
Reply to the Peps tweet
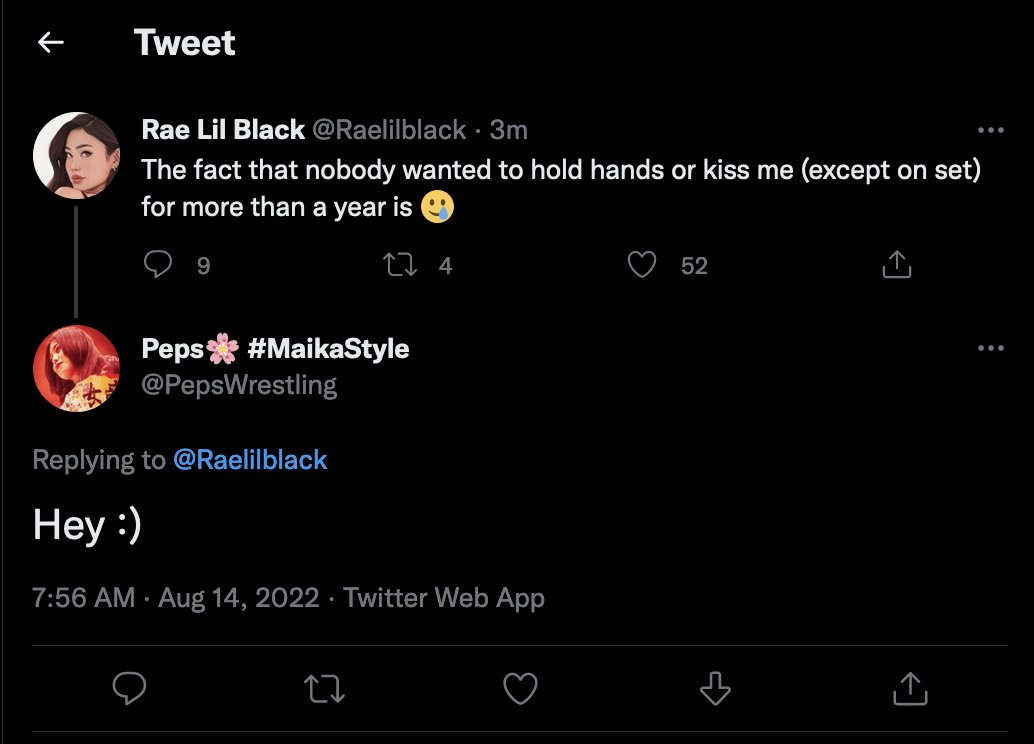[130, 688]
